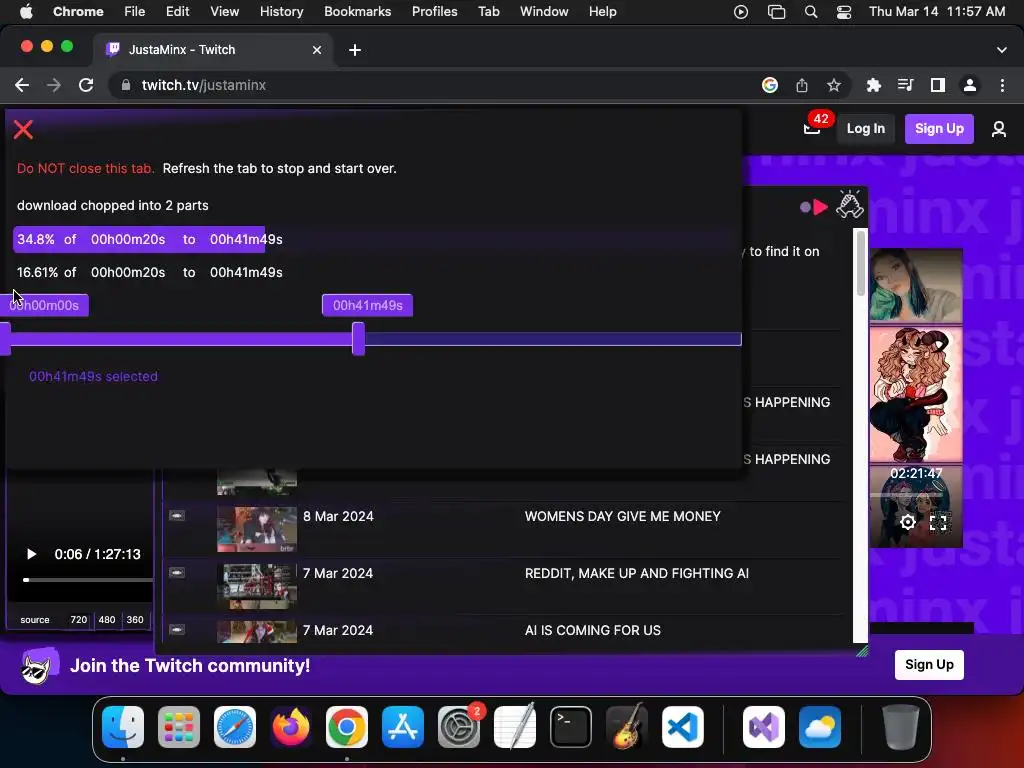The width and height of the screenshot is (1024, 768).
Task: Open the media controls icon in the toolbar
Action: point(905,85)
